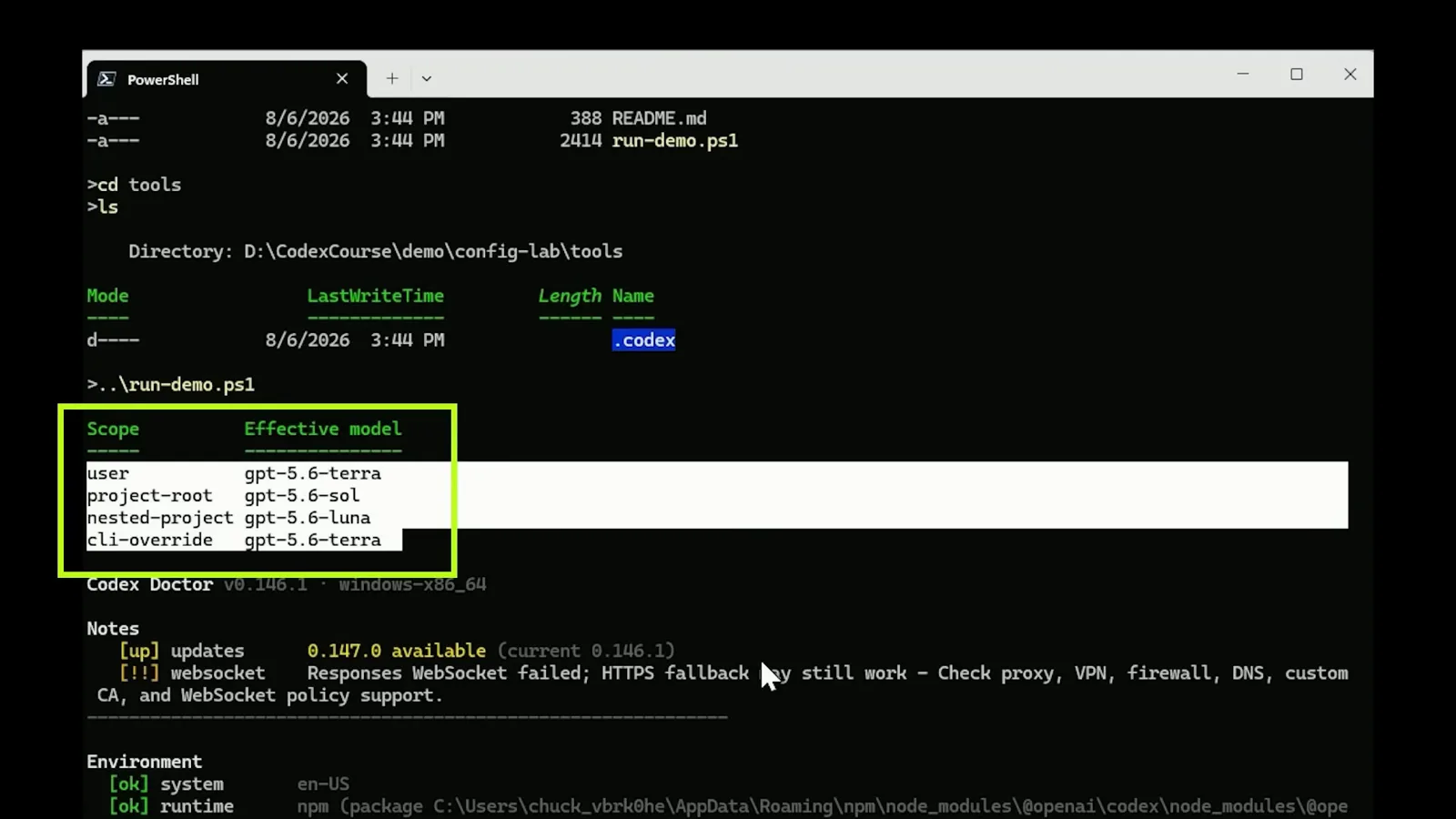This screenshot has width=1456, height=819.
Task: Click the Name column header
Action: click(632, 296)
